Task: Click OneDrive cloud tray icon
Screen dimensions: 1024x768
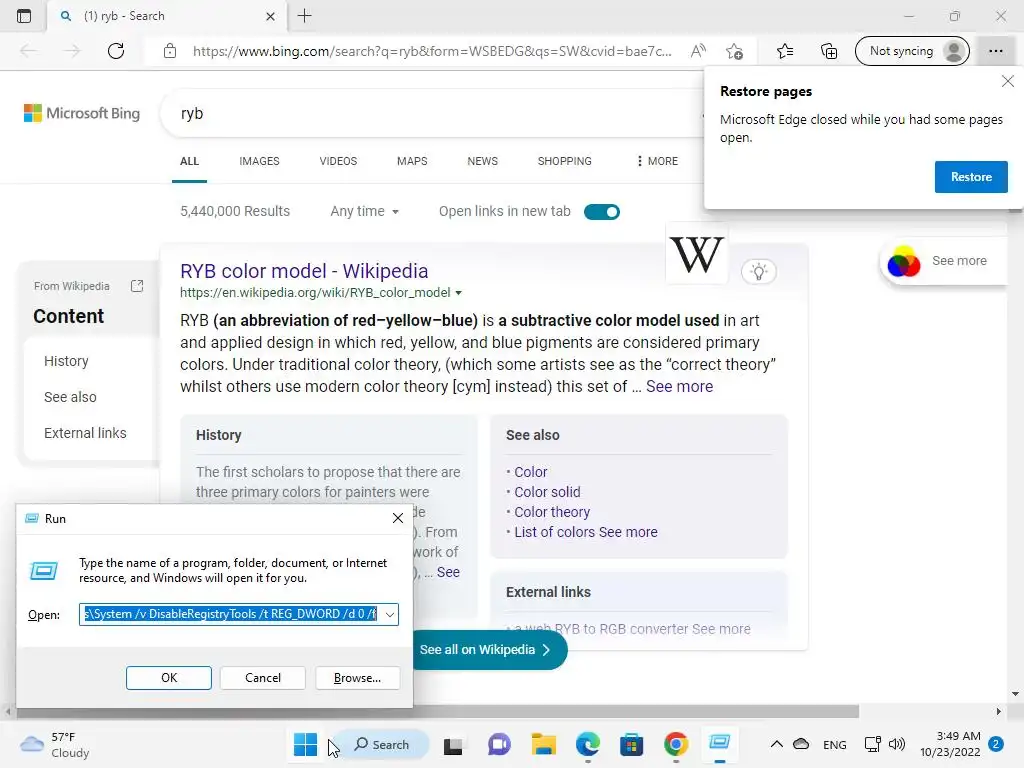Action: (x=801, y=744)
